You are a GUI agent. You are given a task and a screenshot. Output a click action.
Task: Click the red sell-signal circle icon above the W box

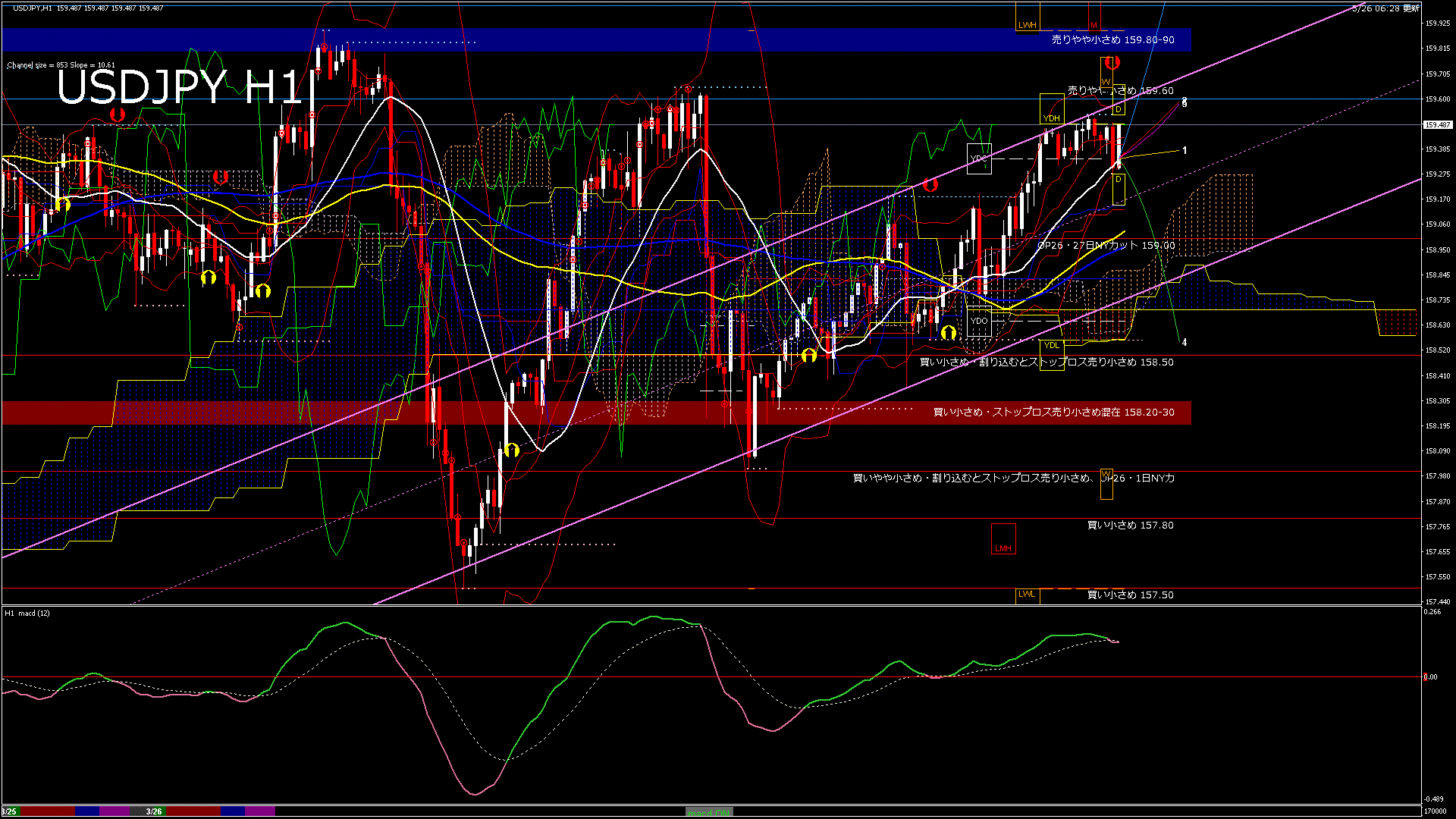[1111, 63]
